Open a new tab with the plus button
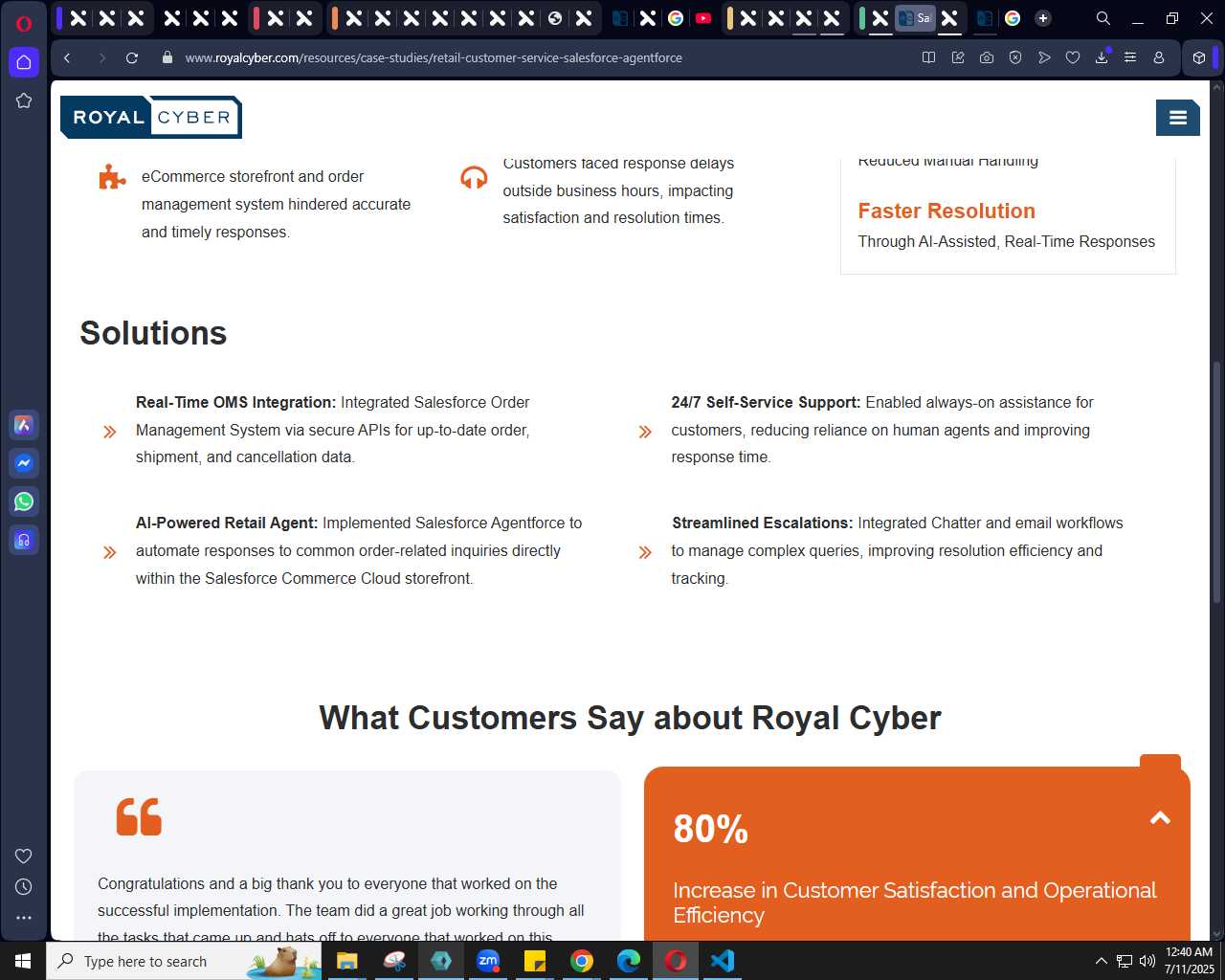 coord(1043,18)
